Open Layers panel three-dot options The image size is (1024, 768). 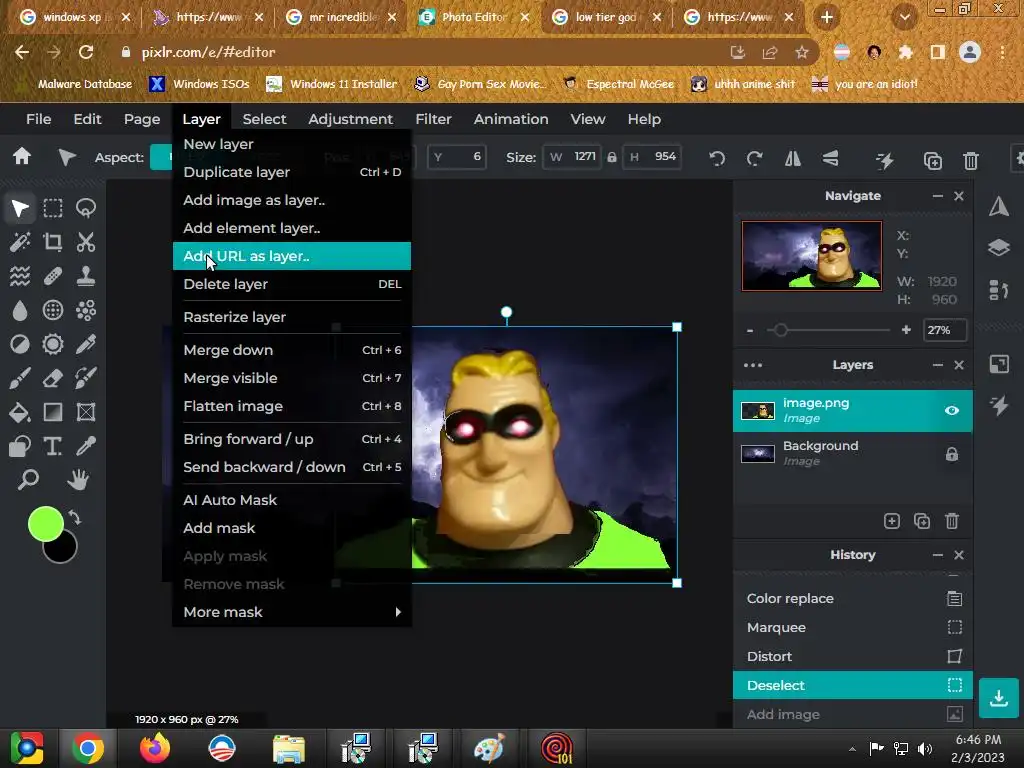coord(753,365)
